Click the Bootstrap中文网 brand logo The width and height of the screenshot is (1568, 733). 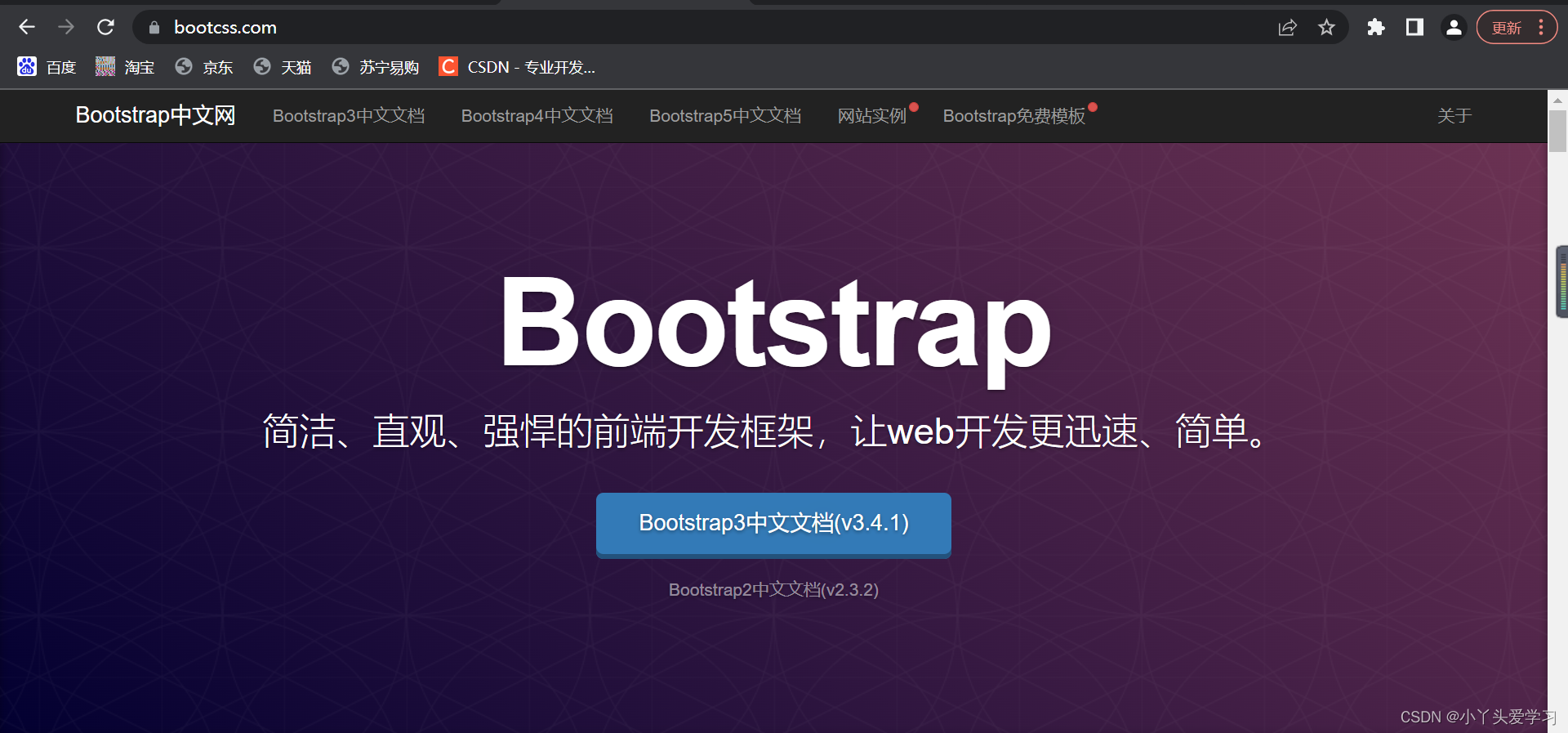(x=155, y=115)
